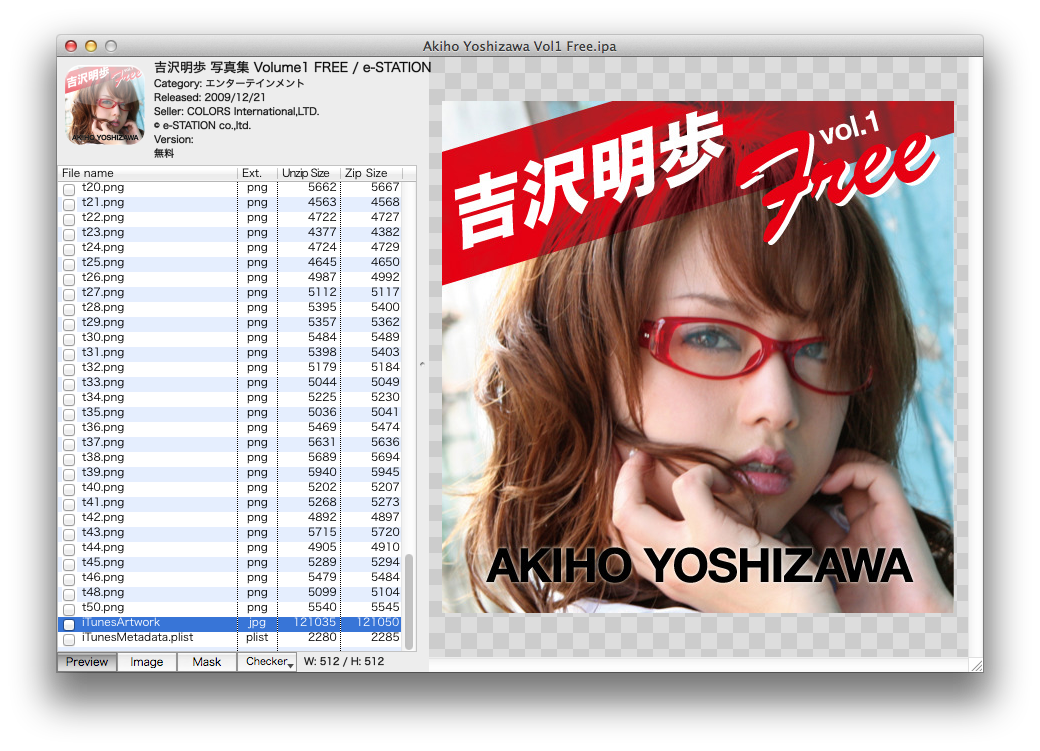This screenshot has width=1040, height=751.
Task: Select the t48.png file row
Action: point(230,592)
